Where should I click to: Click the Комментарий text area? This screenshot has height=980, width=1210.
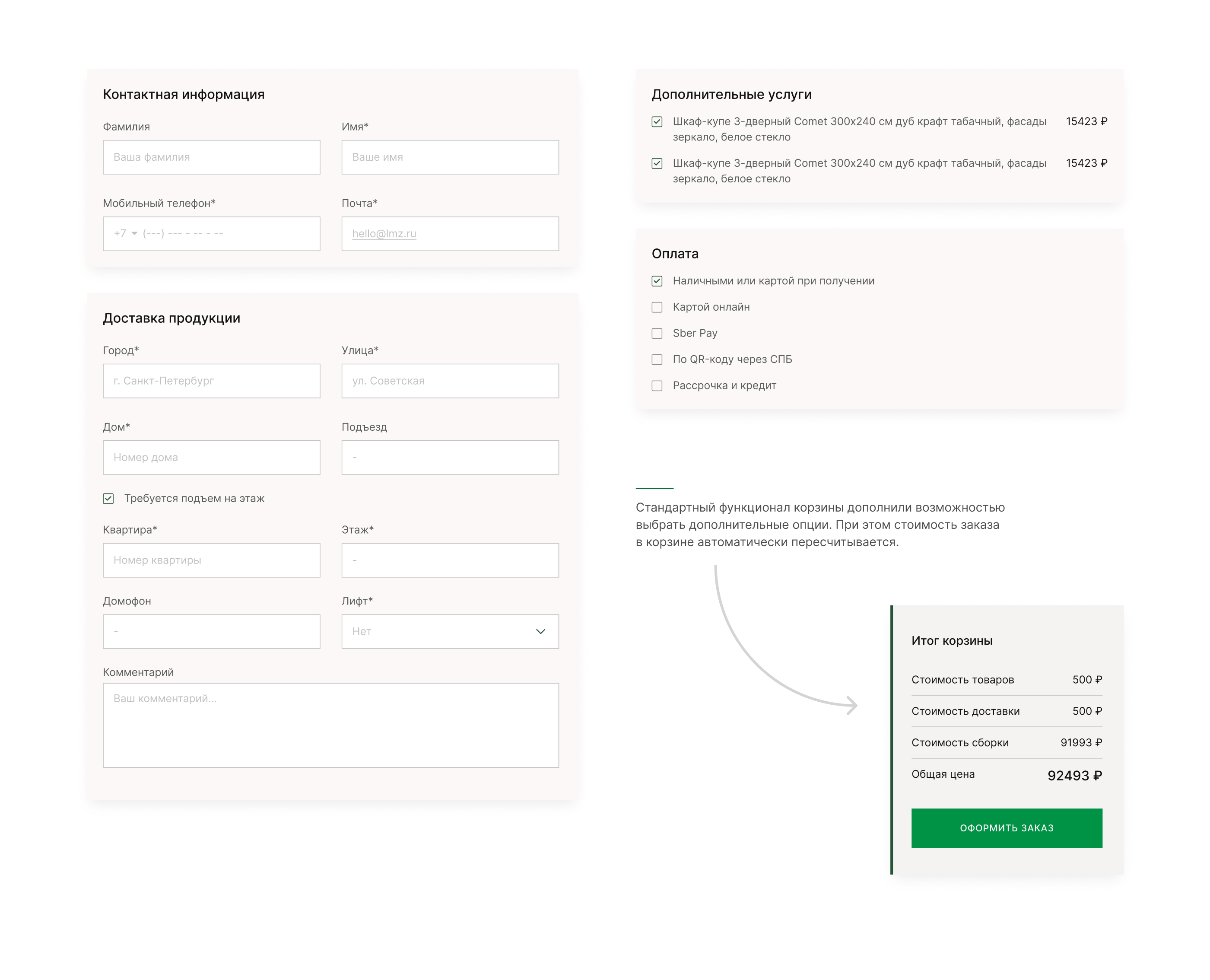331,725
